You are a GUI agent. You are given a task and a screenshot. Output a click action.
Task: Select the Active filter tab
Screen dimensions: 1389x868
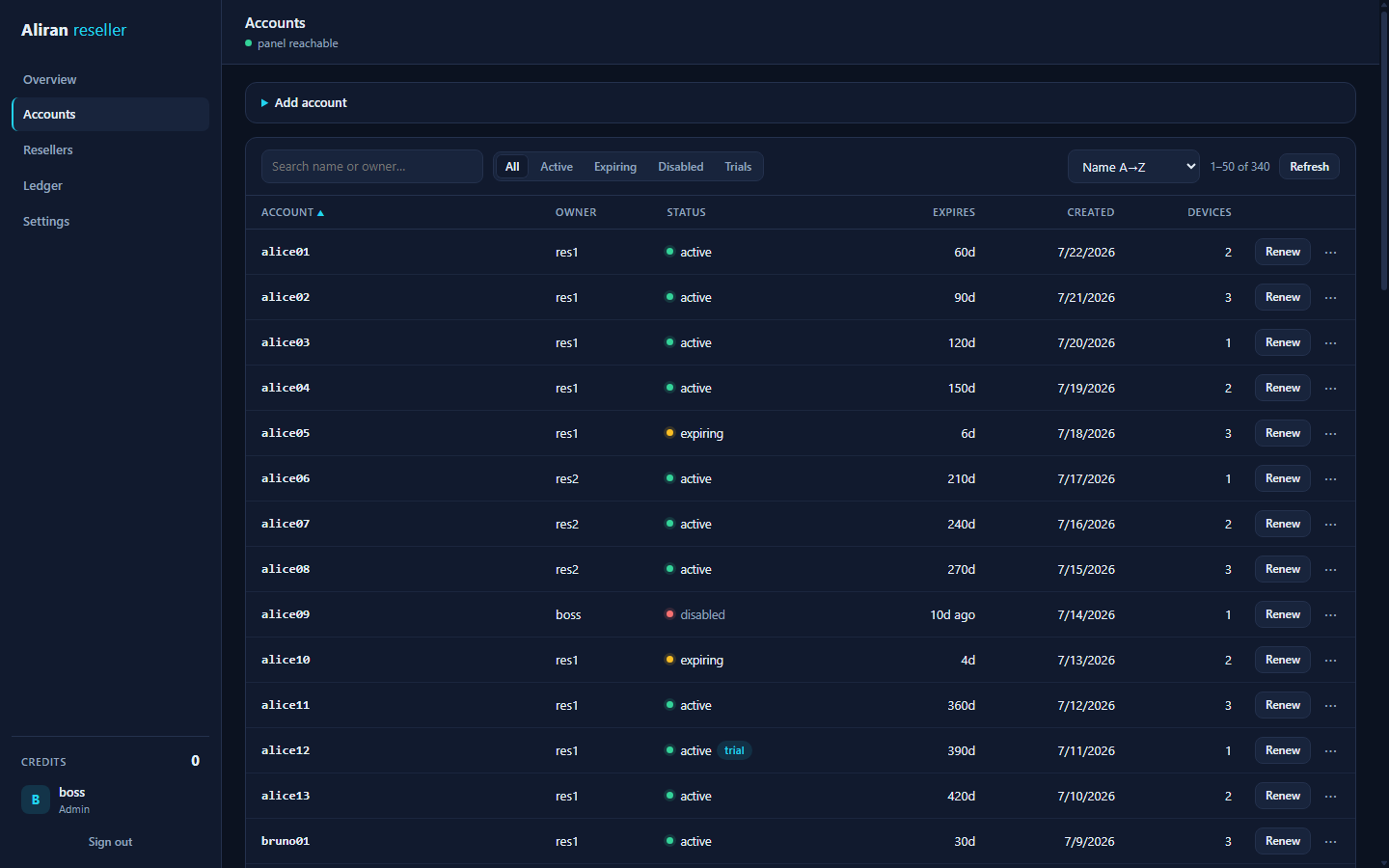(557, 167)
